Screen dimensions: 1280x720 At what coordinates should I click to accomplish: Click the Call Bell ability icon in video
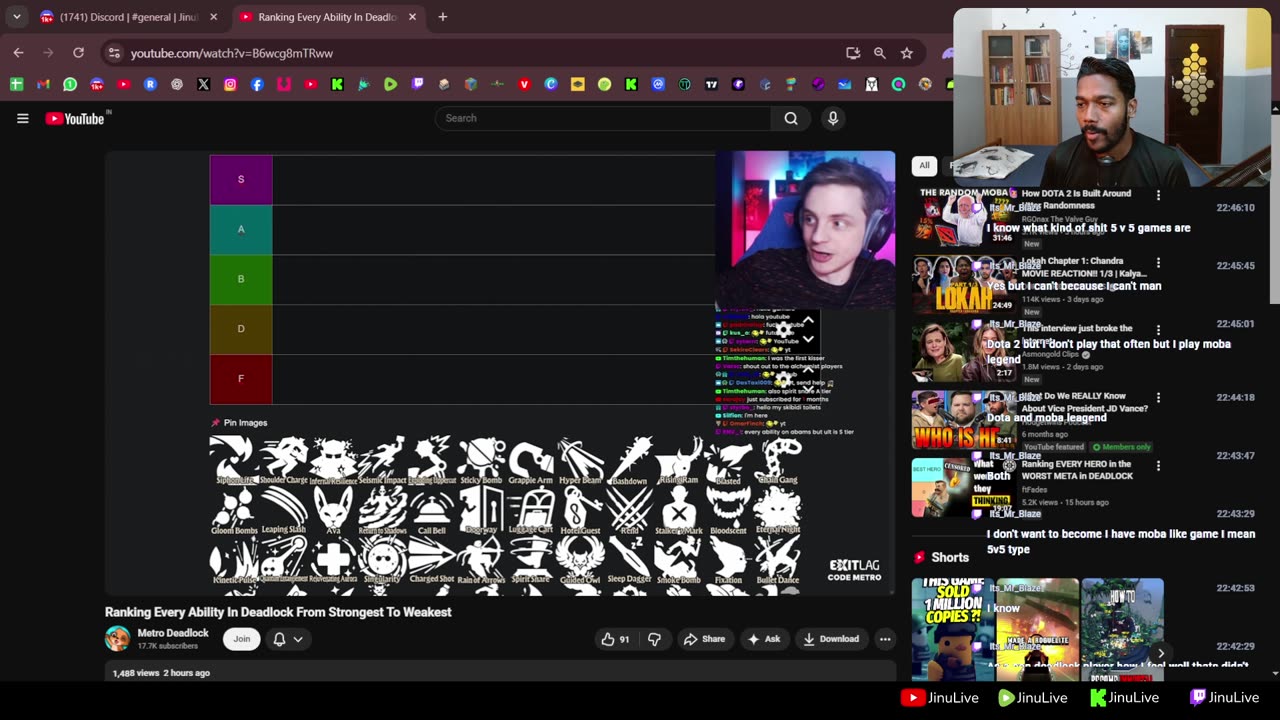click(432, 511)
